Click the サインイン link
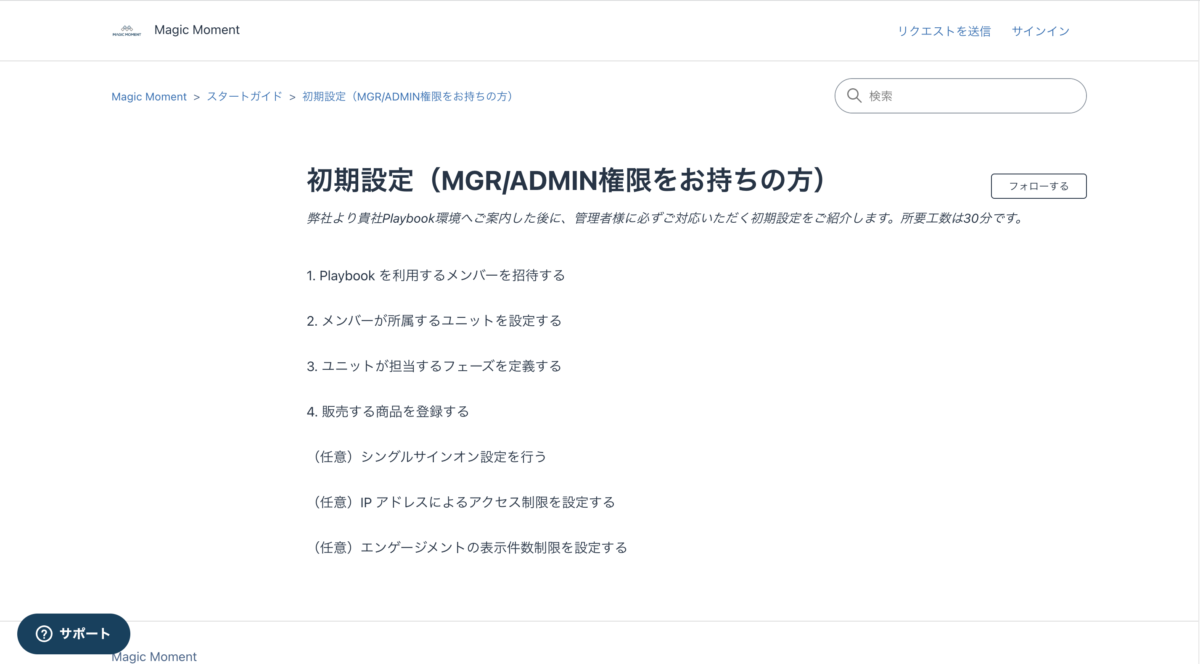Image resolution: width=1200 pixels, height=664 pixels. [x=1040, y=31]
